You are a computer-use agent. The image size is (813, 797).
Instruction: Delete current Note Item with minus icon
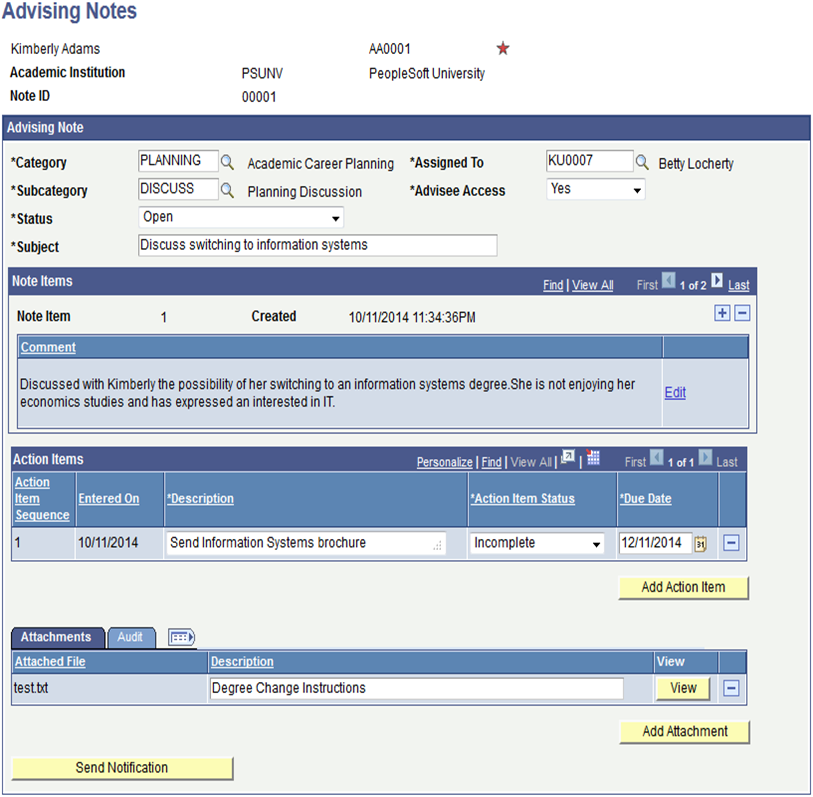click(x=742, y=312)
